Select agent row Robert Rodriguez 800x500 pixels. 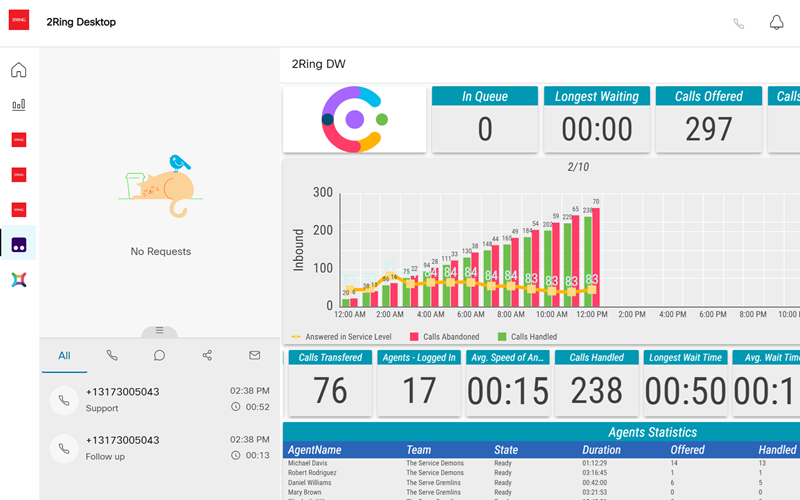(x=541, y=473)
